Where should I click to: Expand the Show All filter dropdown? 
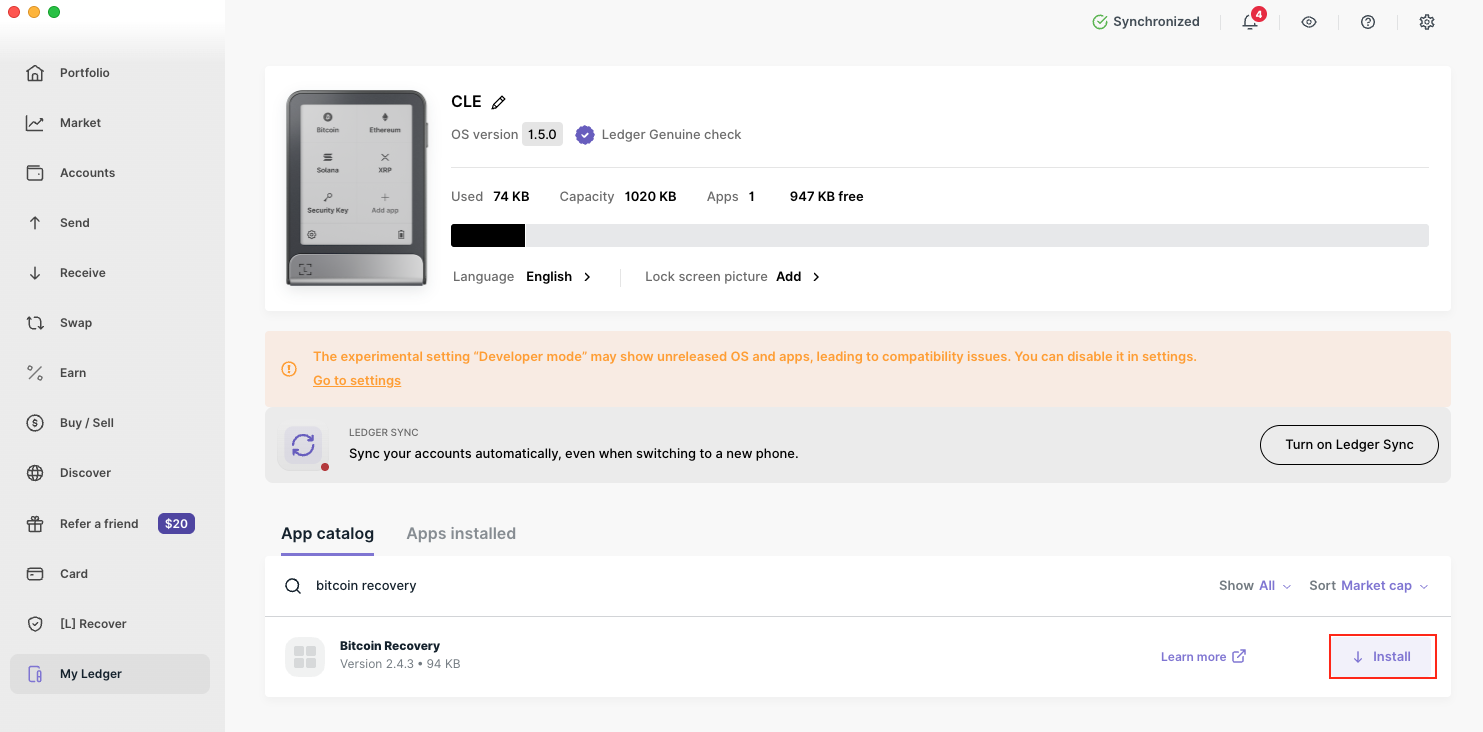(1255, 586)
